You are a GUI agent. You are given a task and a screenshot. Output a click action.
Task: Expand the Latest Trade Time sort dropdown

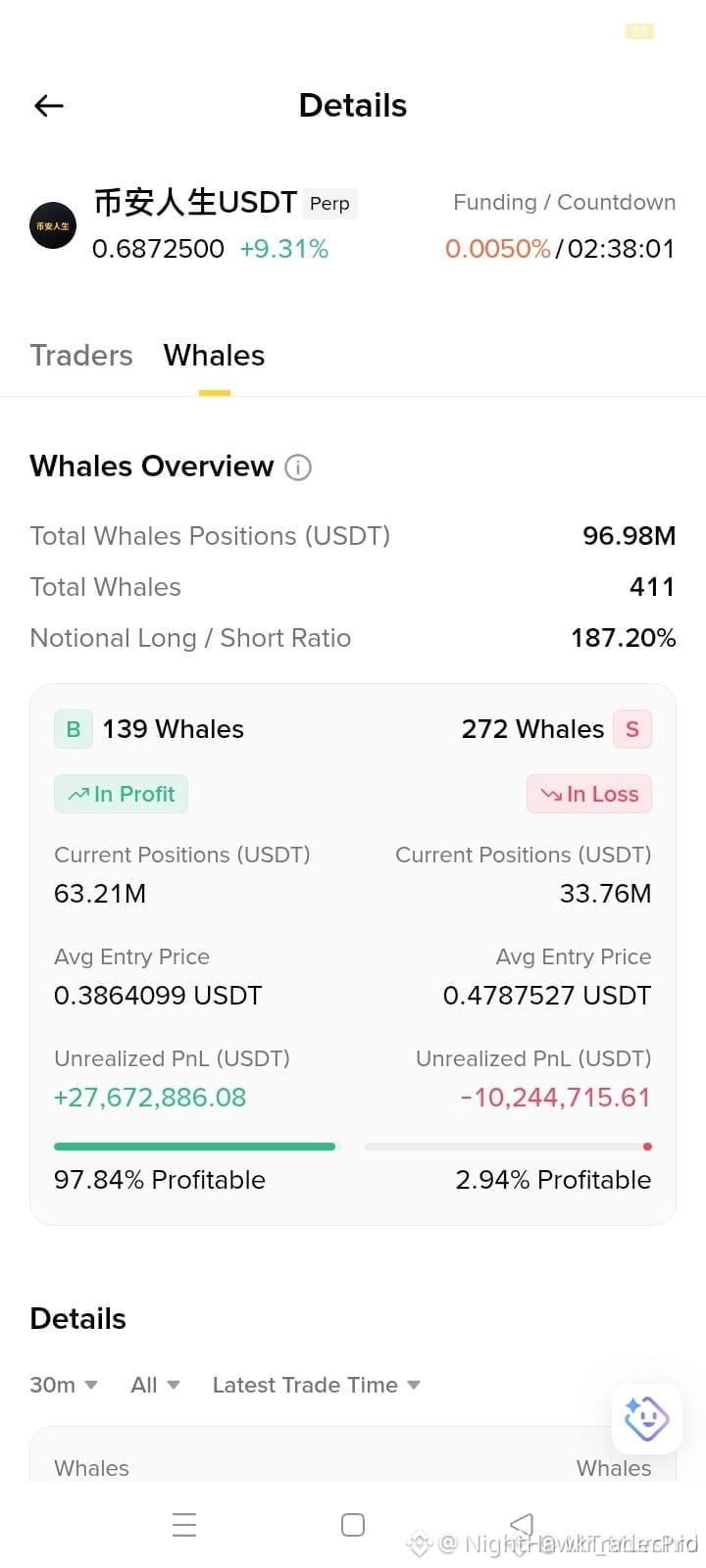317,1385
